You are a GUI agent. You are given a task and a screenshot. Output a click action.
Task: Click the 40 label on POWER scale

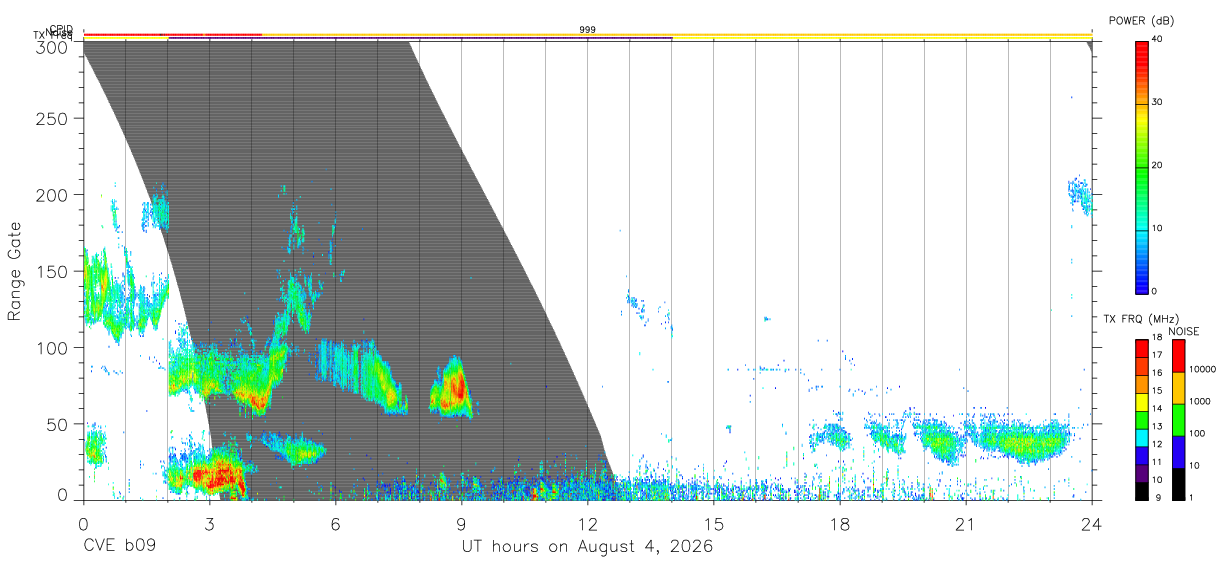coord(1158,39)
